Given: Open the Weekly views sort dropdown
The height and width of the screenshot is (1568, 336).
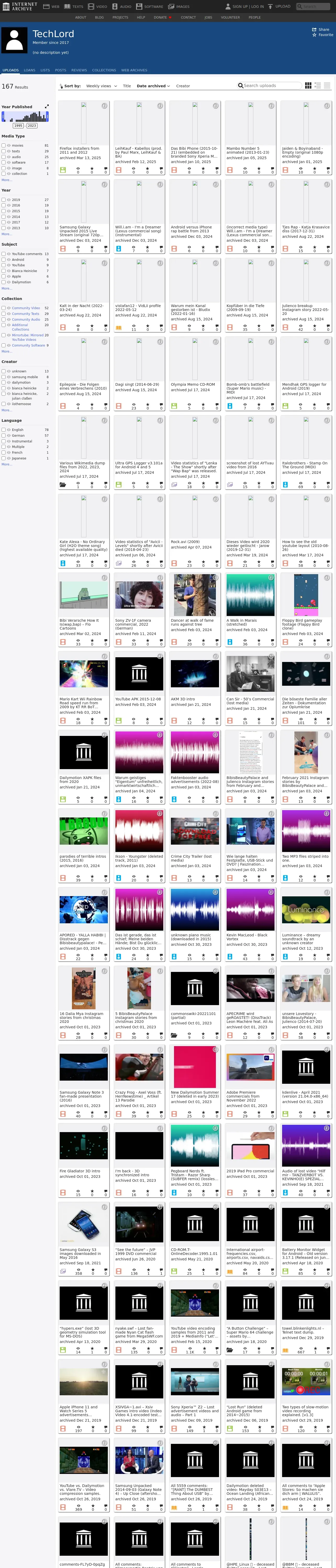Looking at the screenshot, I should click(101, 86).
